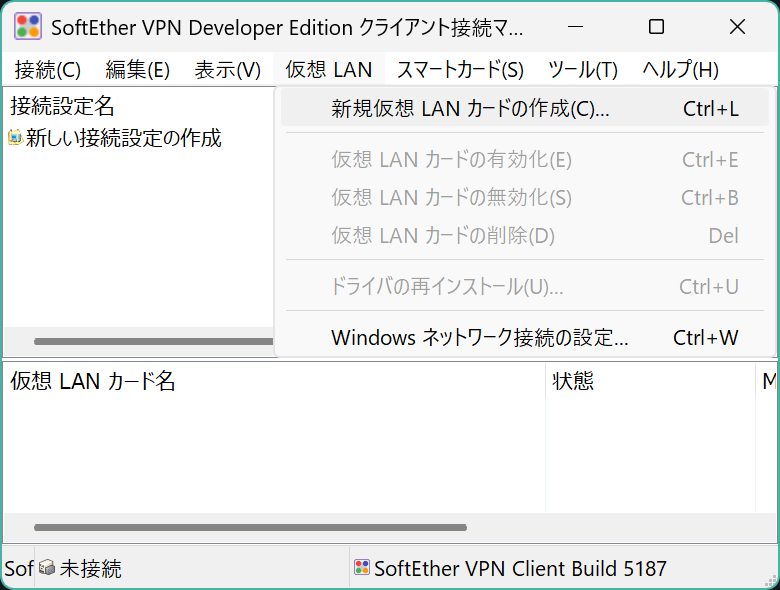
Task: Click the 接続設定名 column header
Action: [x=62, y=106]
